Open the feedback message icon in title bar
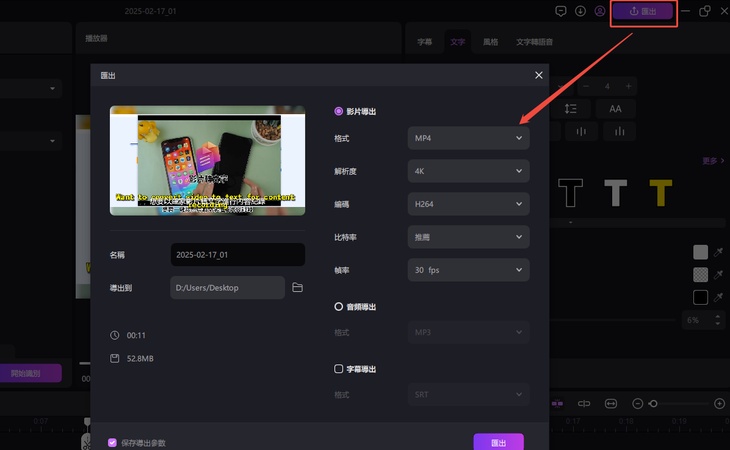This screenshot has width=730, height=450. [561, 11]
